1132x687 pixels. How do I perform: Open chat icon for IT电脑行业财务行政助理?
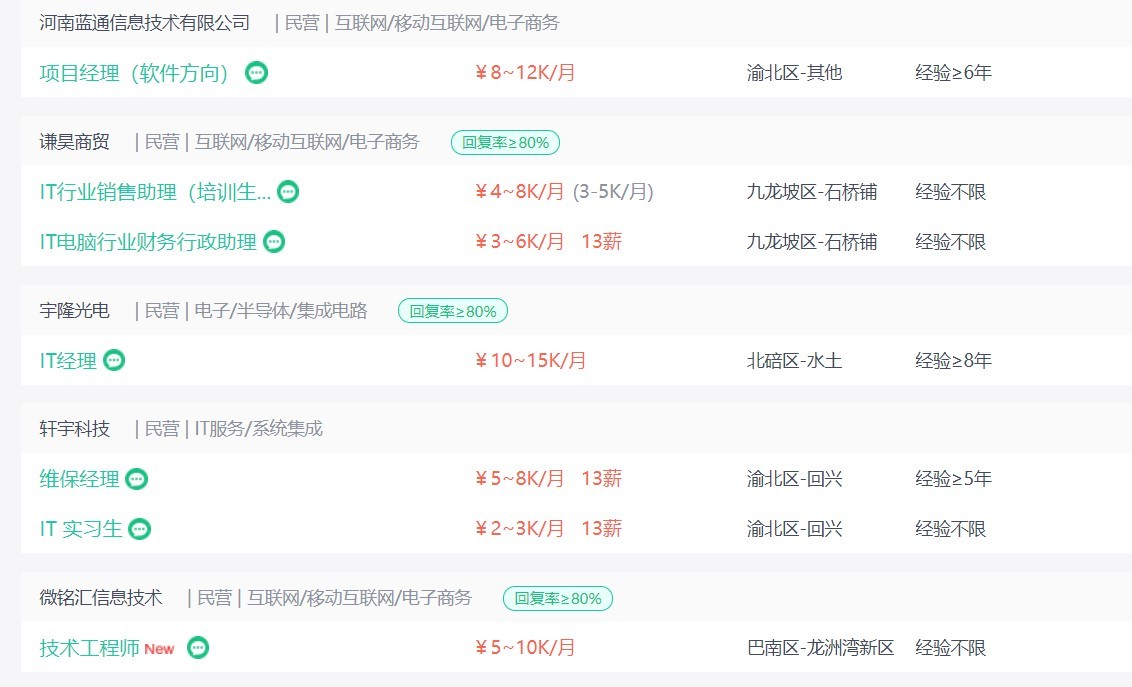point(274,242)
